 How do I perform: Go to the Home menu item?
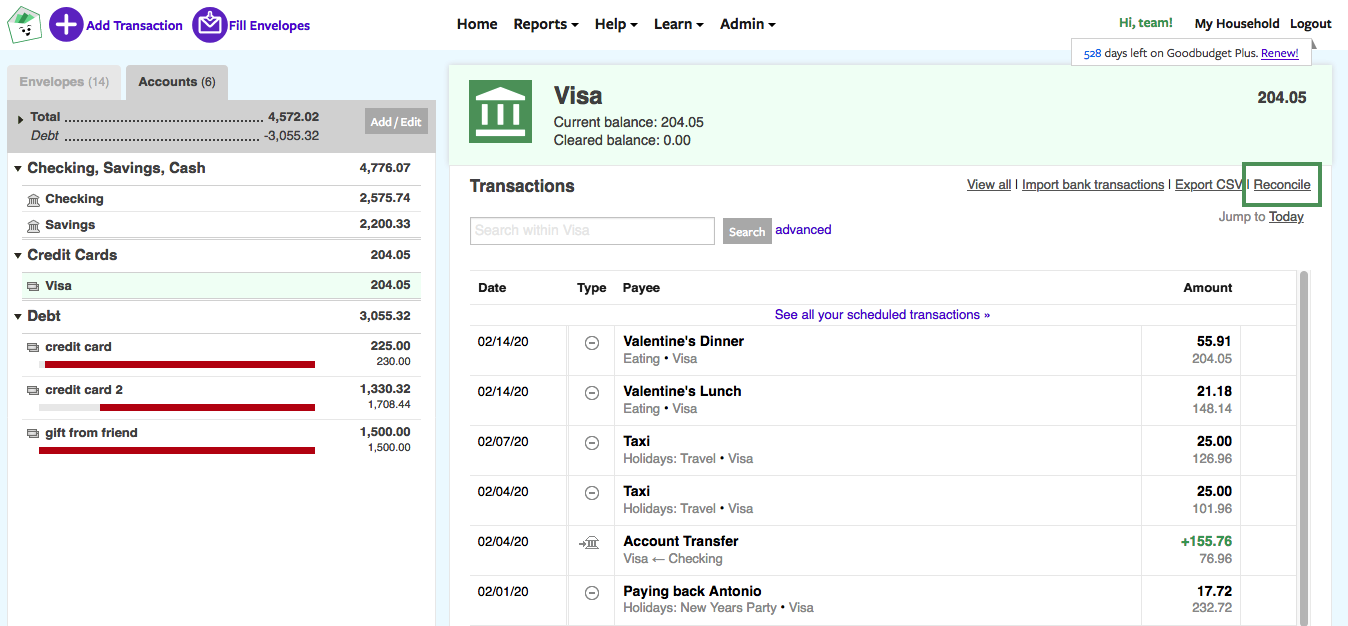point(477,24)
